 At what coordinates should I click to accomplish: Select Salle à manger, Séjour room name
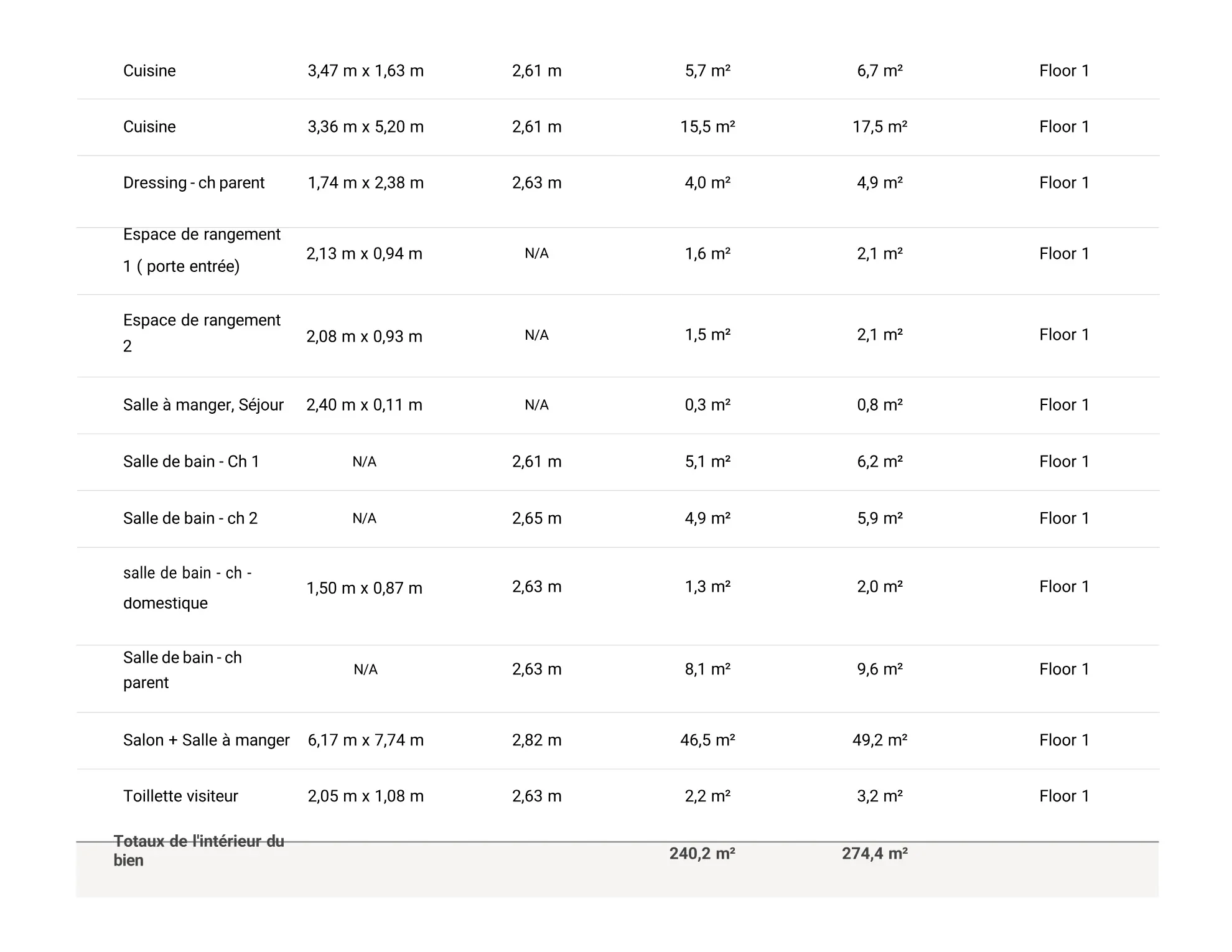point(203,405)
